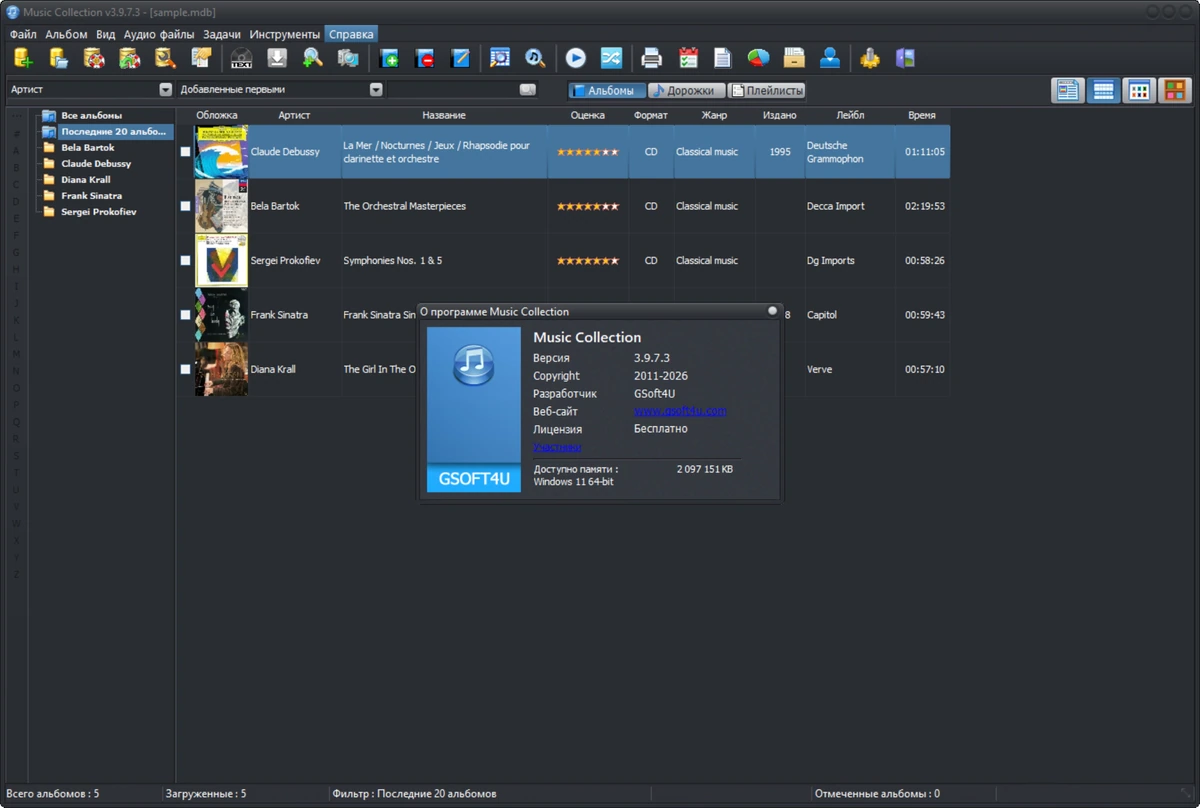Switch to the Плейлисты tab
The image size is (1200, 808).
(767, 91)
